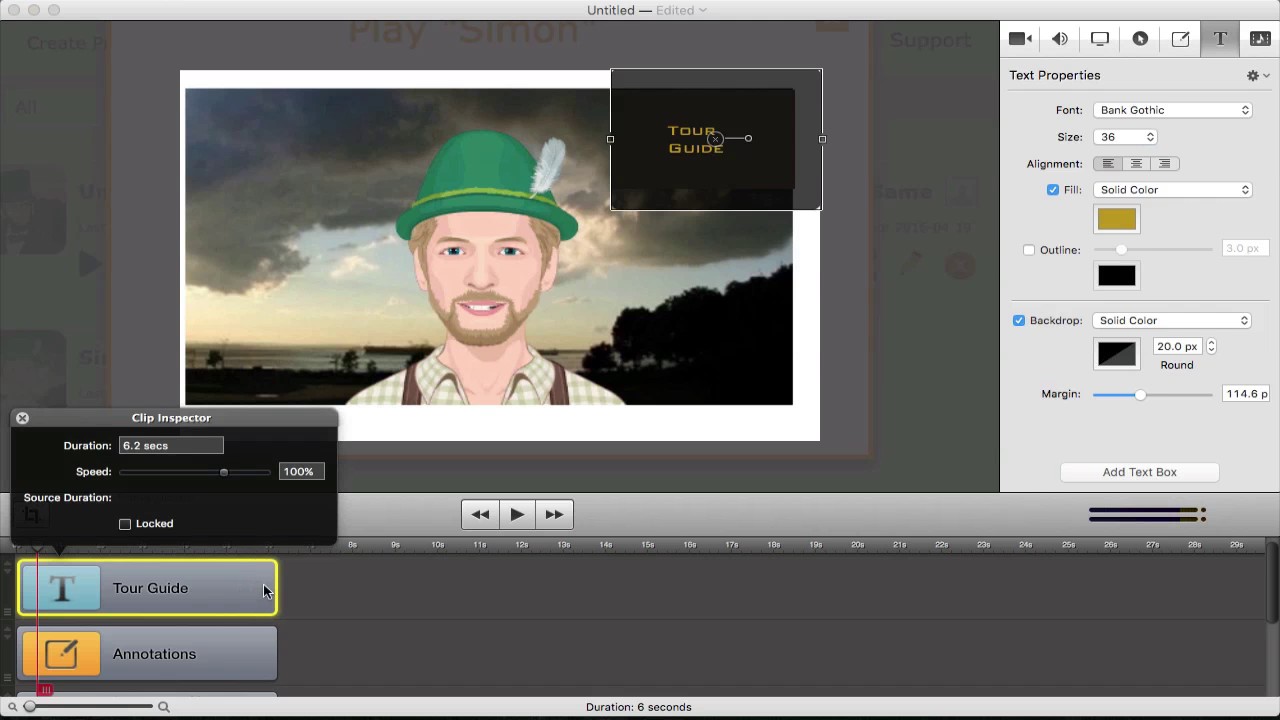
Task: Click the timeline zoom slider knob
Action: 30,707
